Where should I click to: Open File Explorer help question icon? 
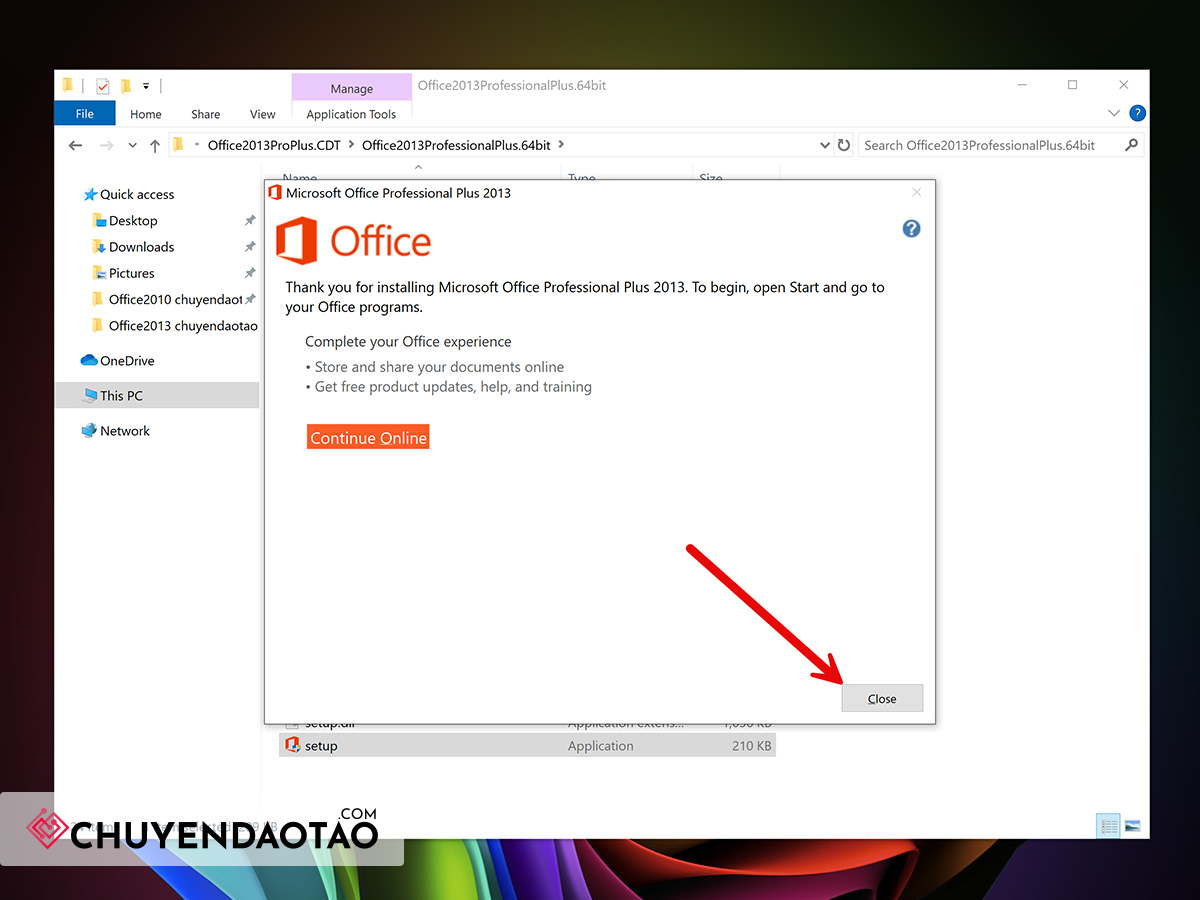(1137, 113)
